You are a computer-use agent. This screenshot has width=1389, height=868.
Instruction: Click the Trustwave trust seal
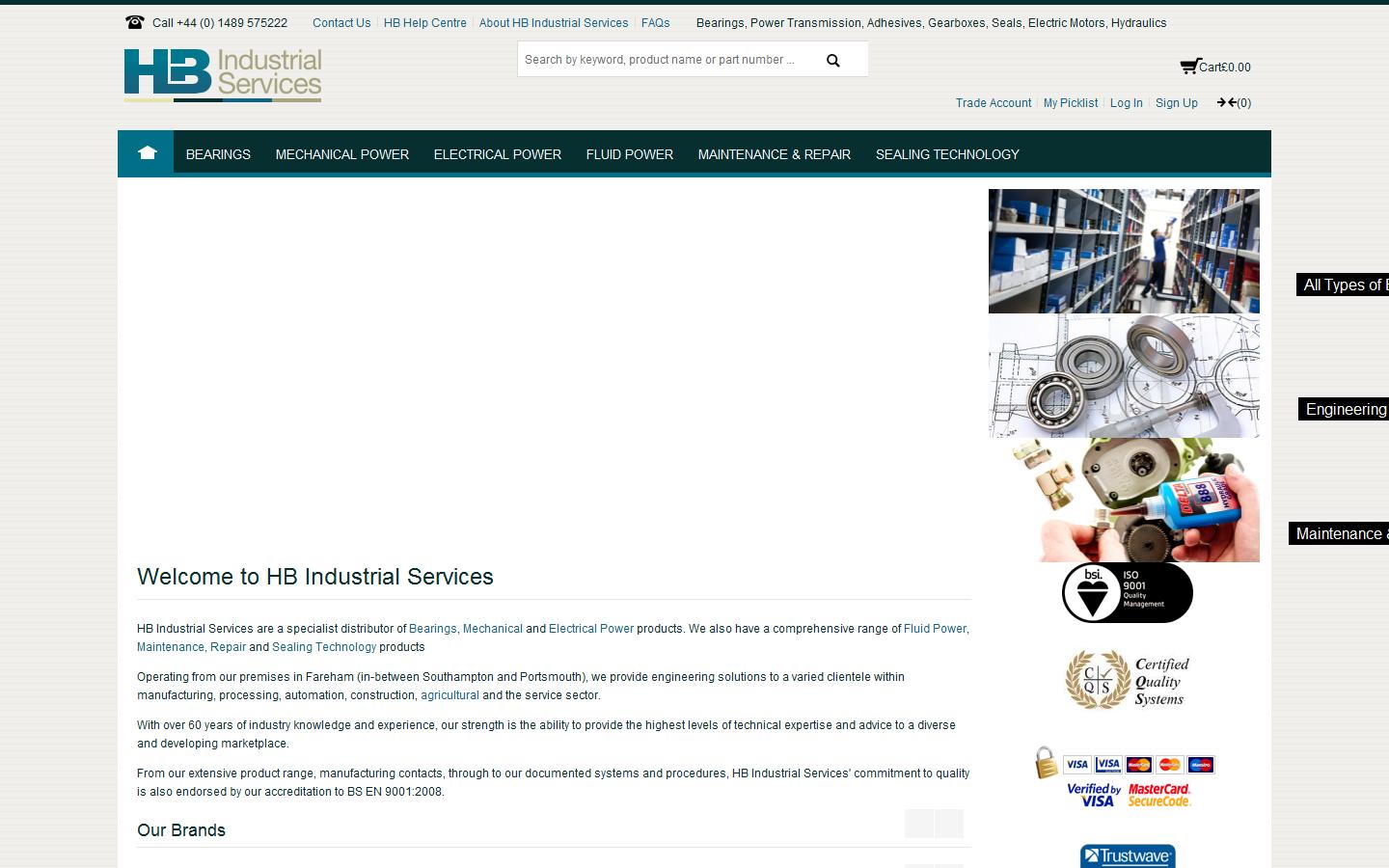pyautogui.click(x=1127, y=856)
